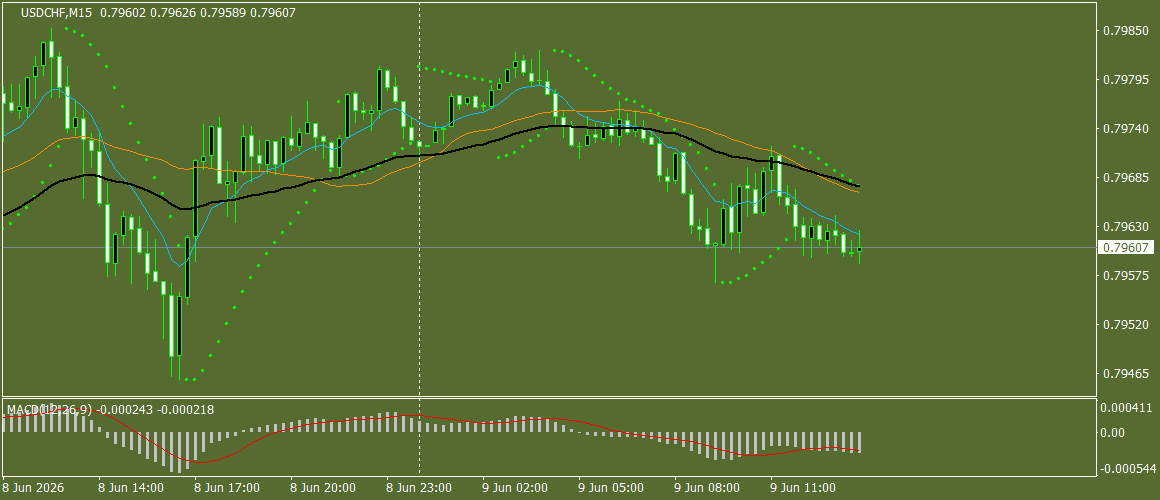Click the 0.79520 price axis label

click(x=1125, y=324)
